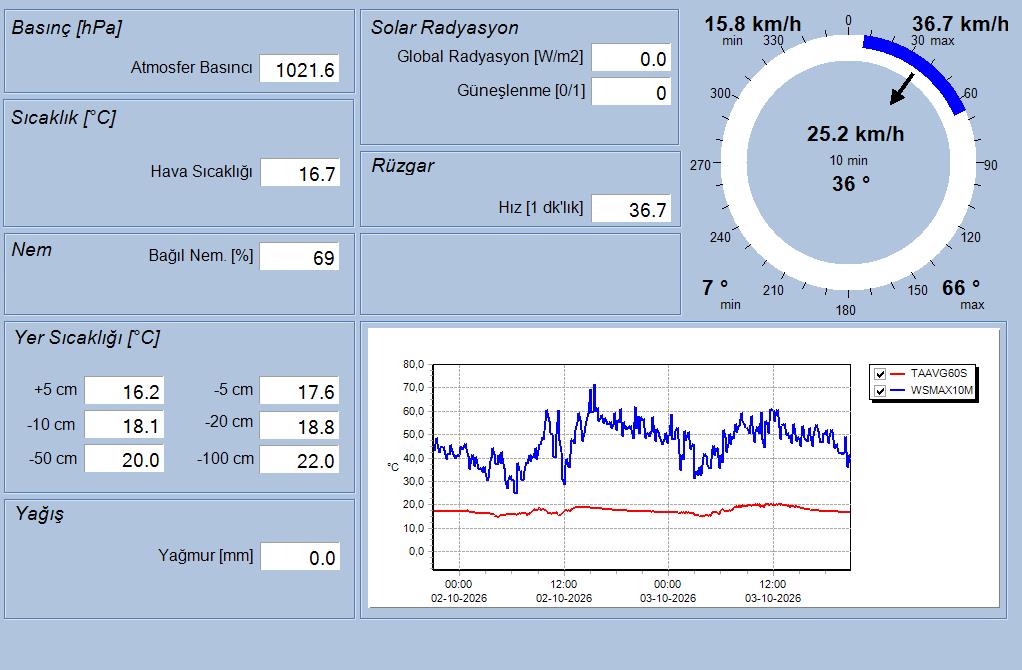Click the Atmosfer Basıncı value field
Viewport: 1022px width, 670px height.
(x=299, y=69)
